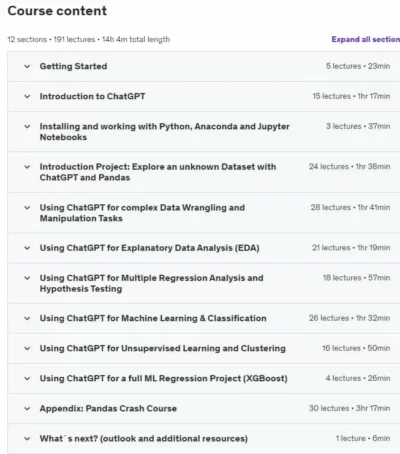Click the '28 lectures • 1hr 41min' label
400x454 pixels.
coord(350,207)
